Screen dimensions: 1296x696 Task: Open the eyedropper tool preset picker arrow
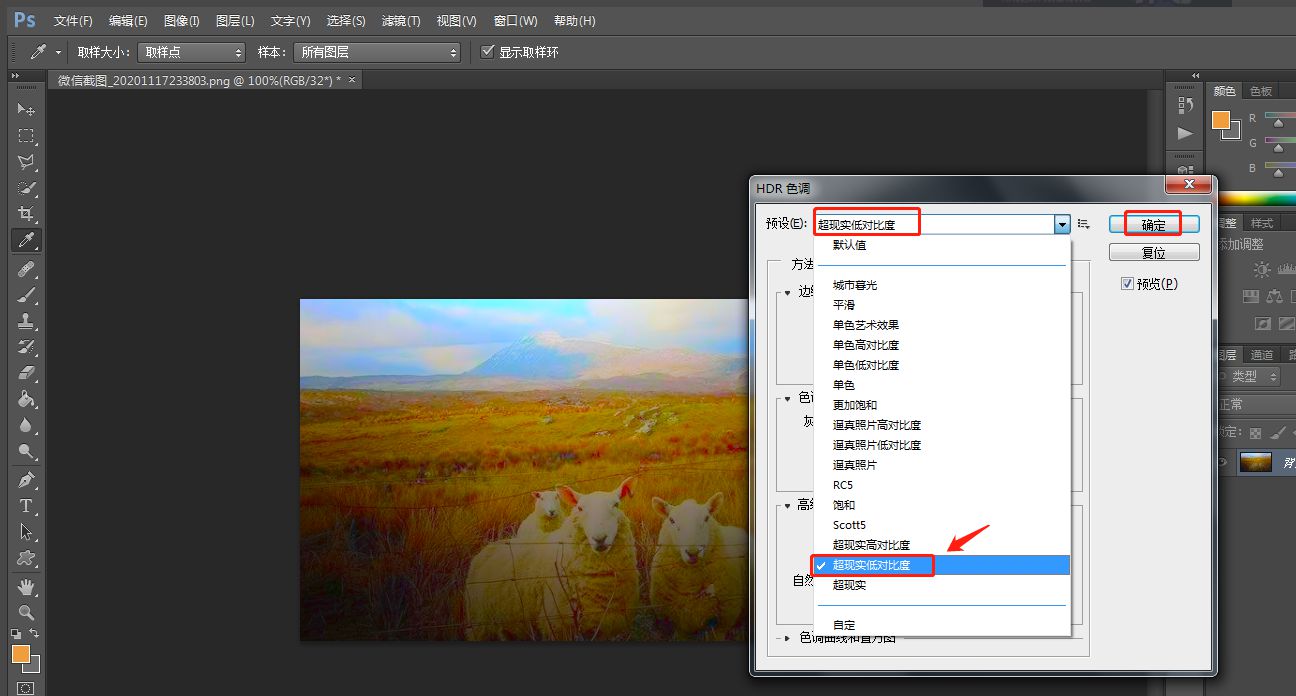(58, 52)
